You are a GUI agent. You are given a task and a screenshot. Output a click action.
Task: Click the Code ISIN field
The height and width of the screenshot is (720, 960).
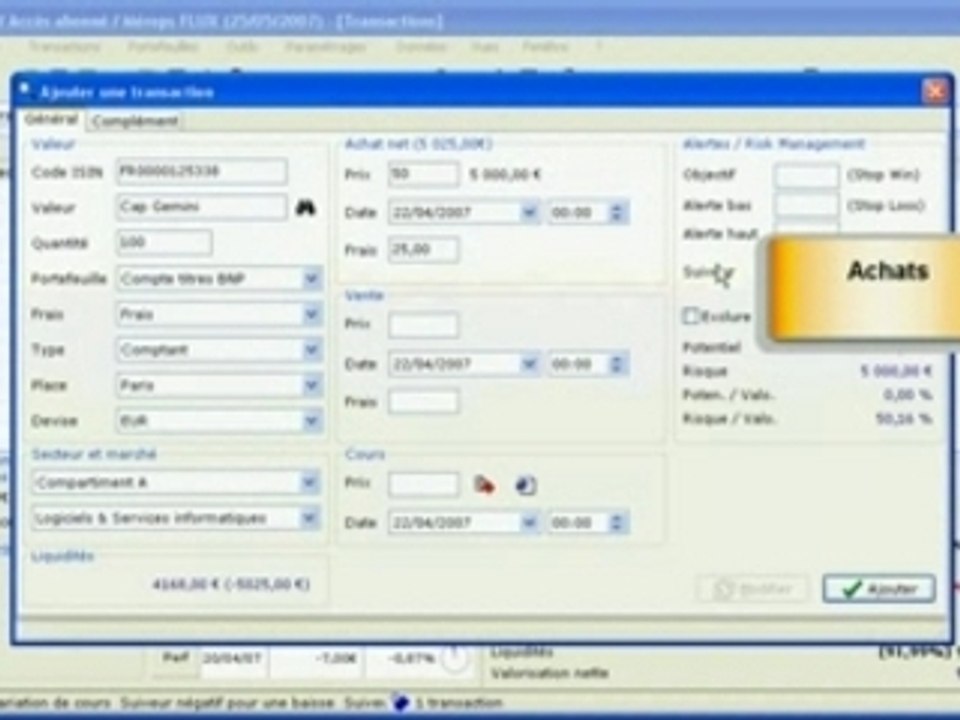201,171
